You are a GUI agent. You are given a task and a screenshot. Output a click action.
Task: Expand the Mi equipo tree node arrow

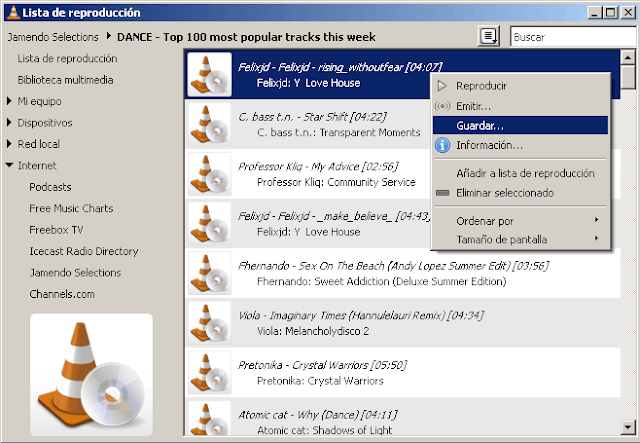click(9, 101)
